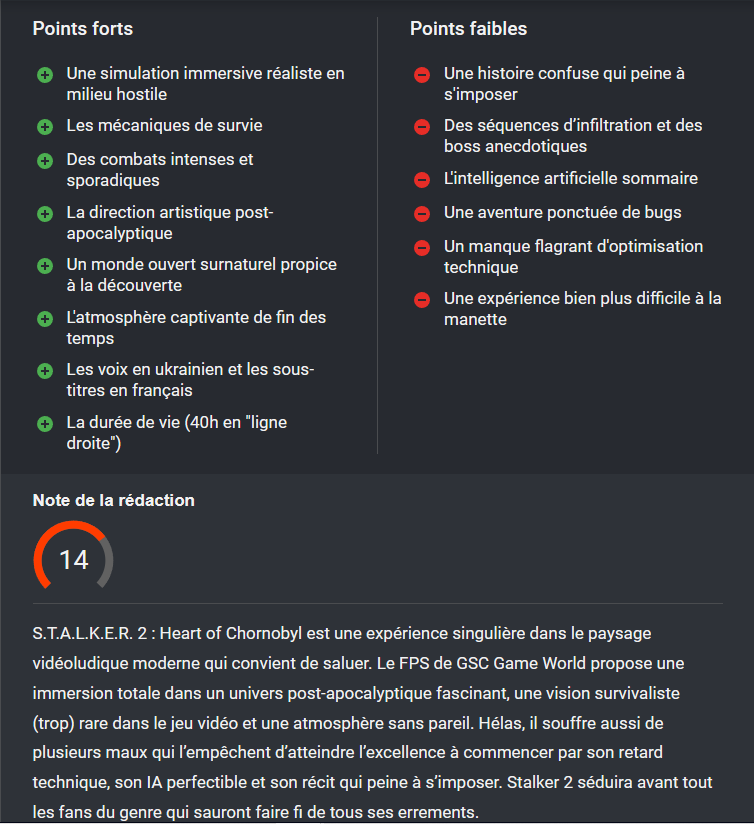The image size is (754, 824).
Task: Click the plus icon beside "La direction artistique"
Action: pyautogui.click(x=45, y=214)
